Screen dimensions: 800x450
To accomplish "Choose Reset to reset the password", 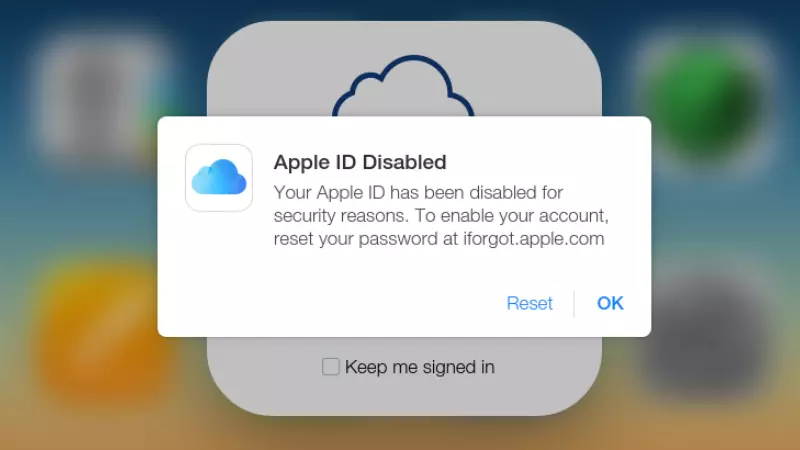I will [529, 303].
